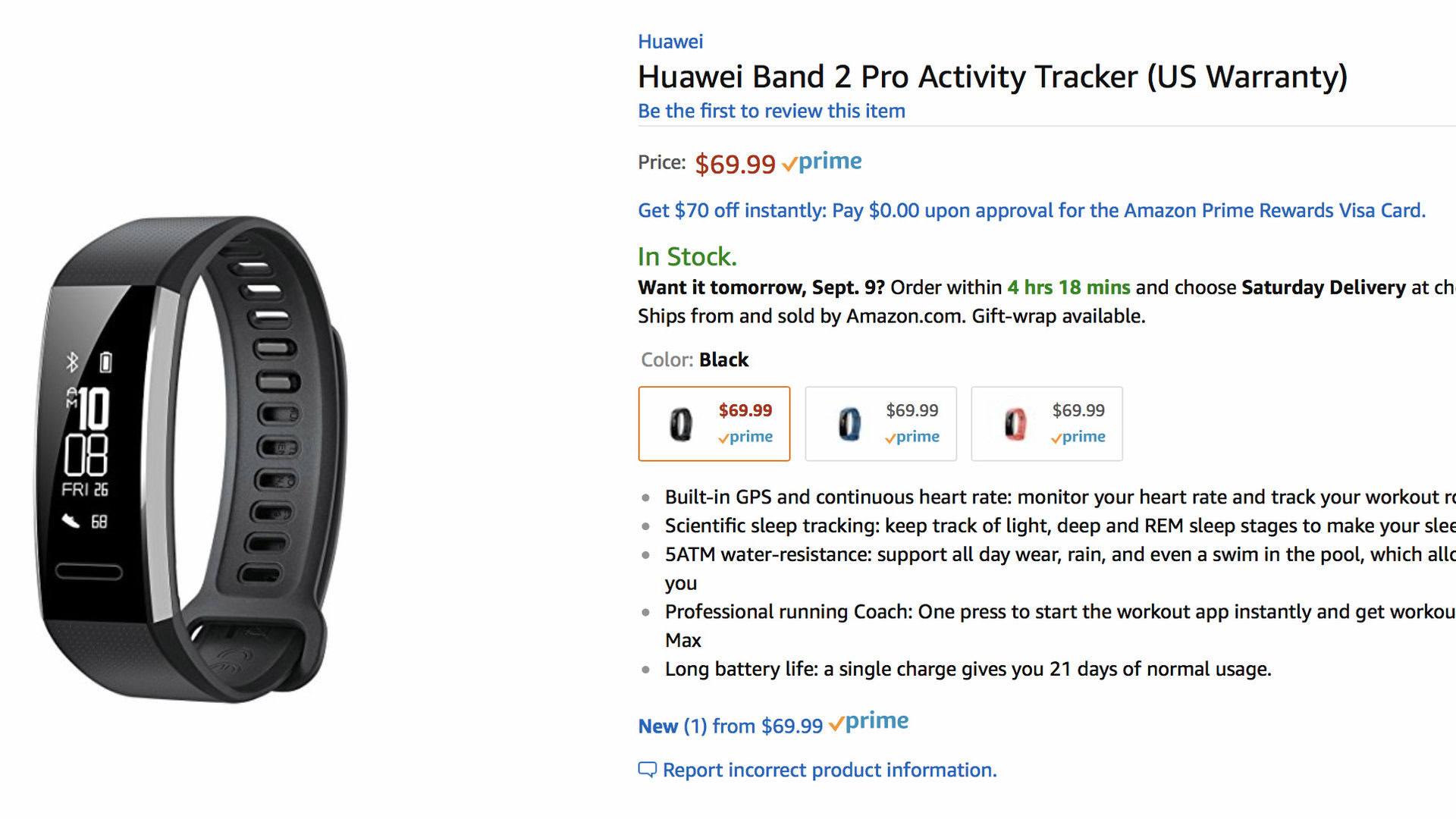Screen dimensions: 1456x819
Task: Click the Bluetooth icon on the band display
Action: pyautogui.click(x=72, y=362)
